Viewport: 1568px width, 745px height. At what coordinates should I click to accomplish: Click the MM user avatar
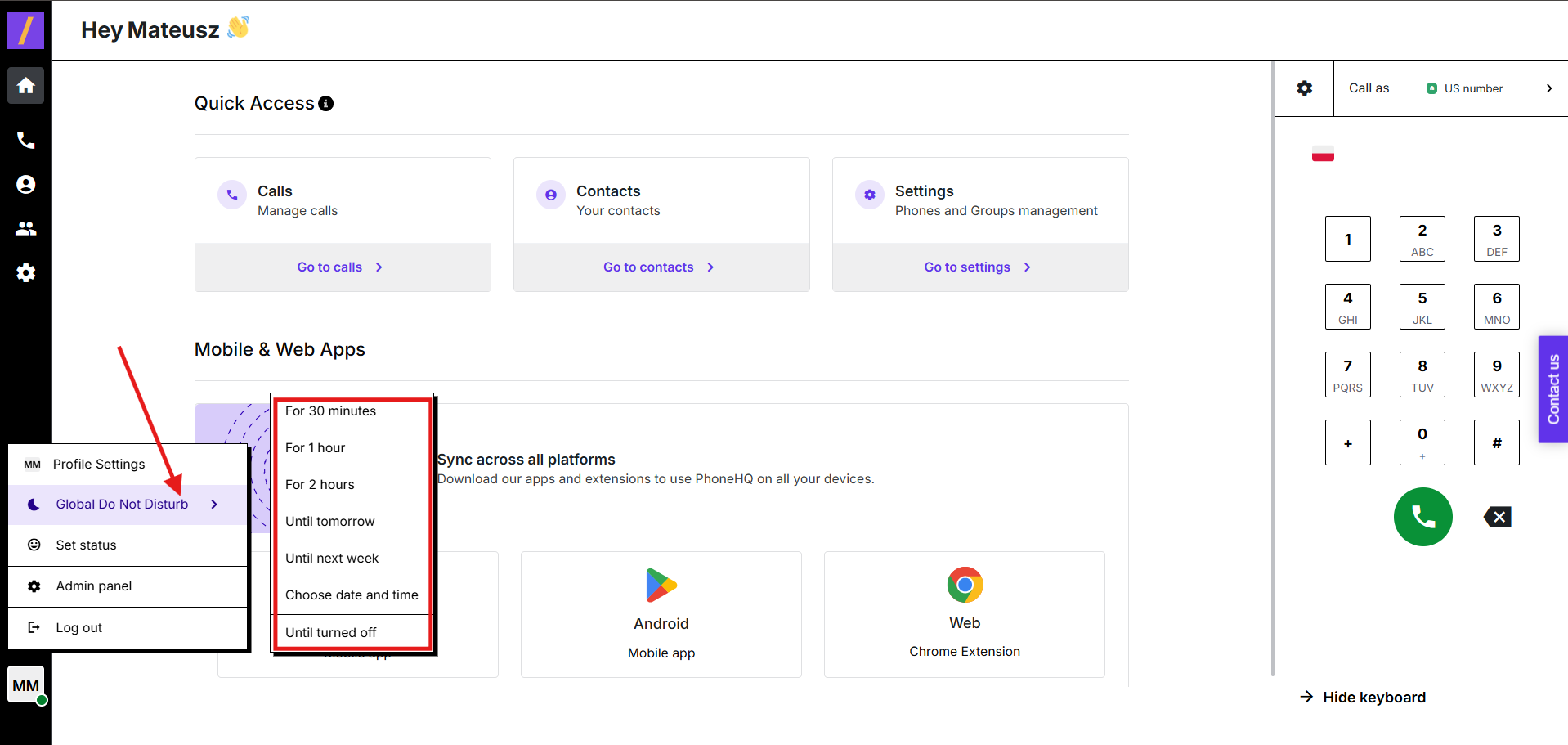click(x=26, y=685)
